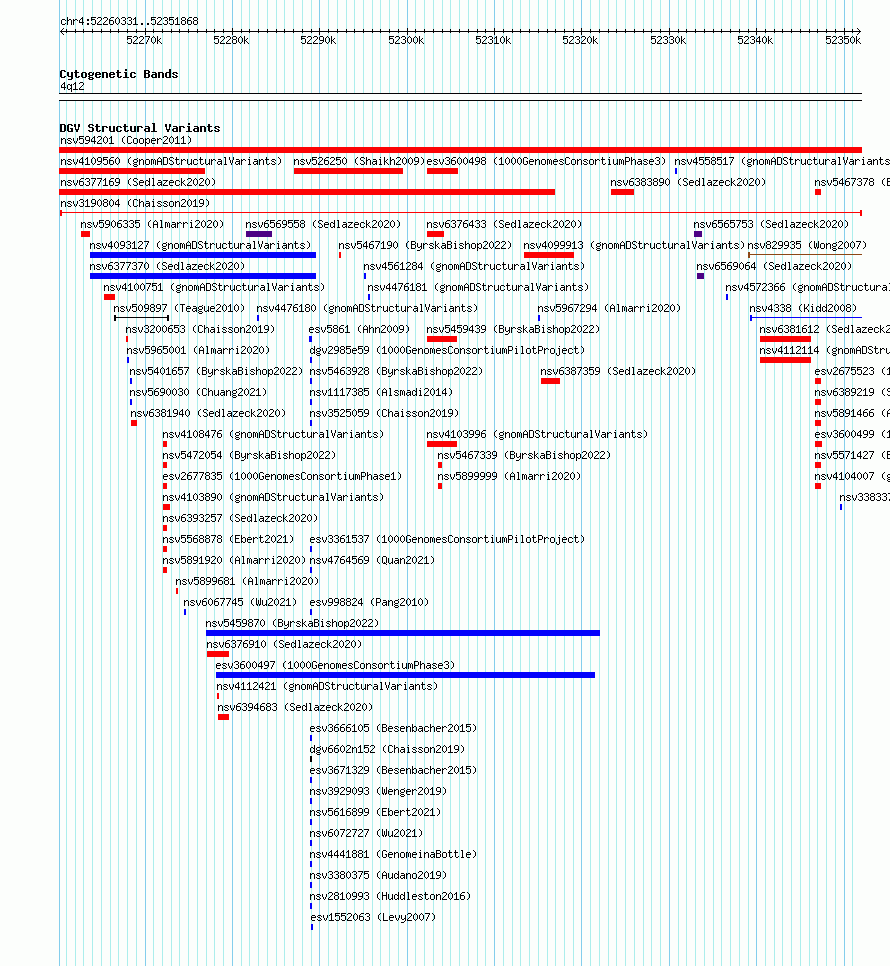Open nsv509897 (Teague2010) variant
The height and width of the screenshot is (966, 890).
[179, 308]
